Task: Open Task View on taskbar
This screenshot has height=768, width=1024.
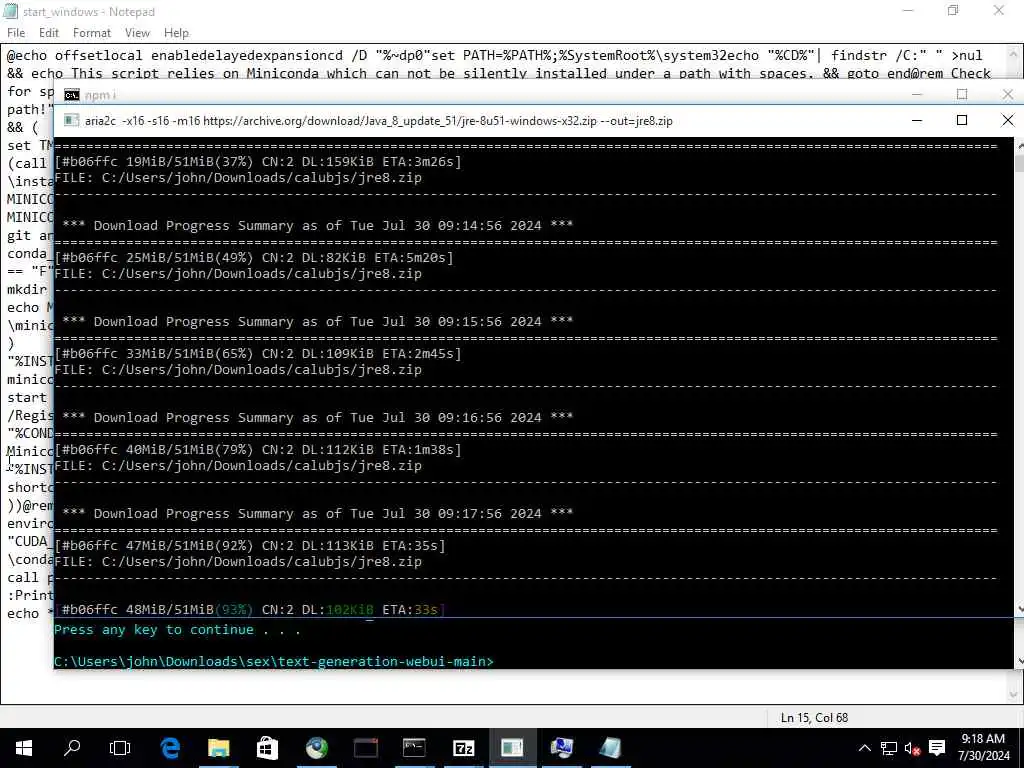Action: 120,748
